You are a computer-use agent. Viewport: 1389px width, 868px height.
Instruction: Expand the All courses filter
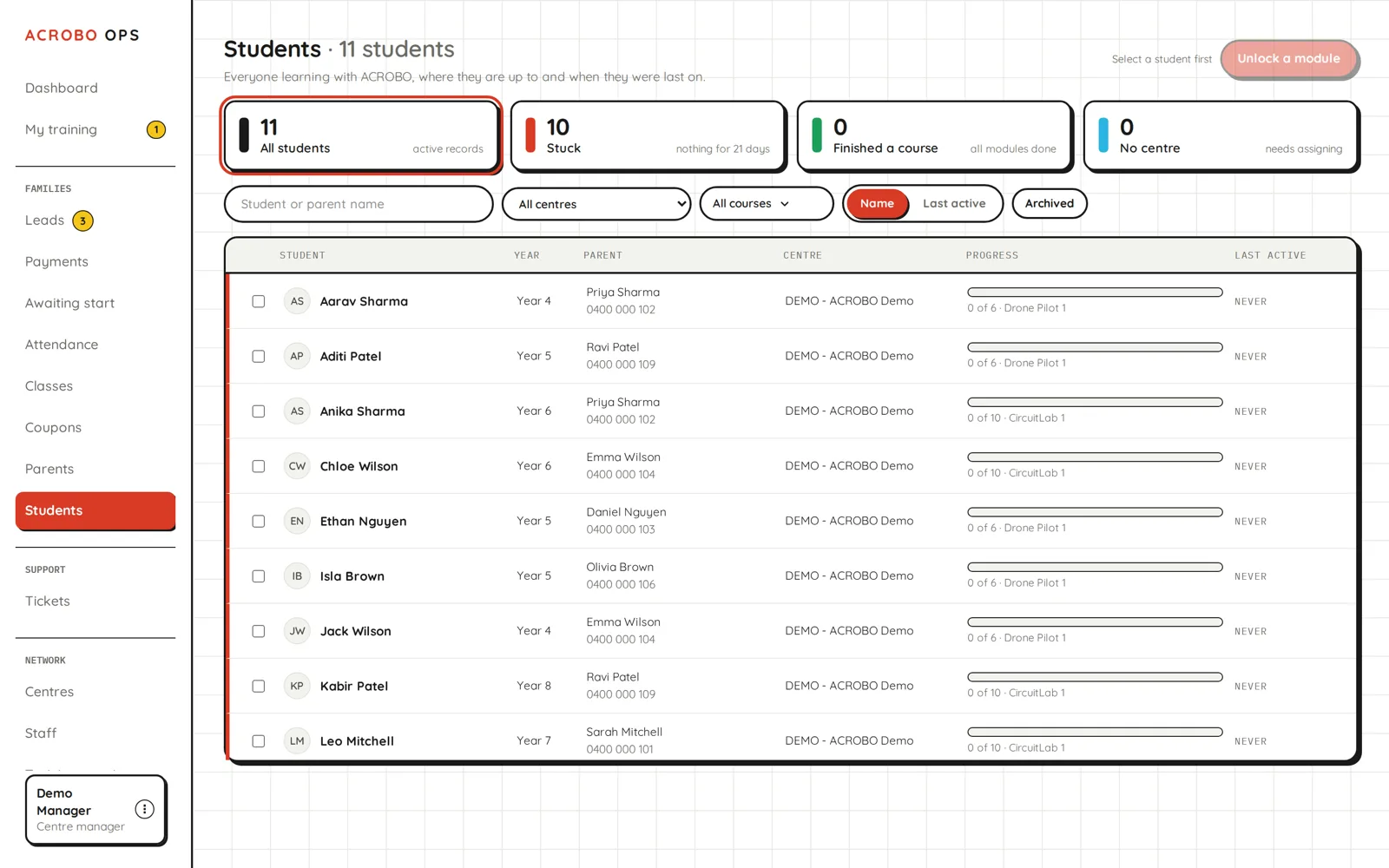[767, 204]
